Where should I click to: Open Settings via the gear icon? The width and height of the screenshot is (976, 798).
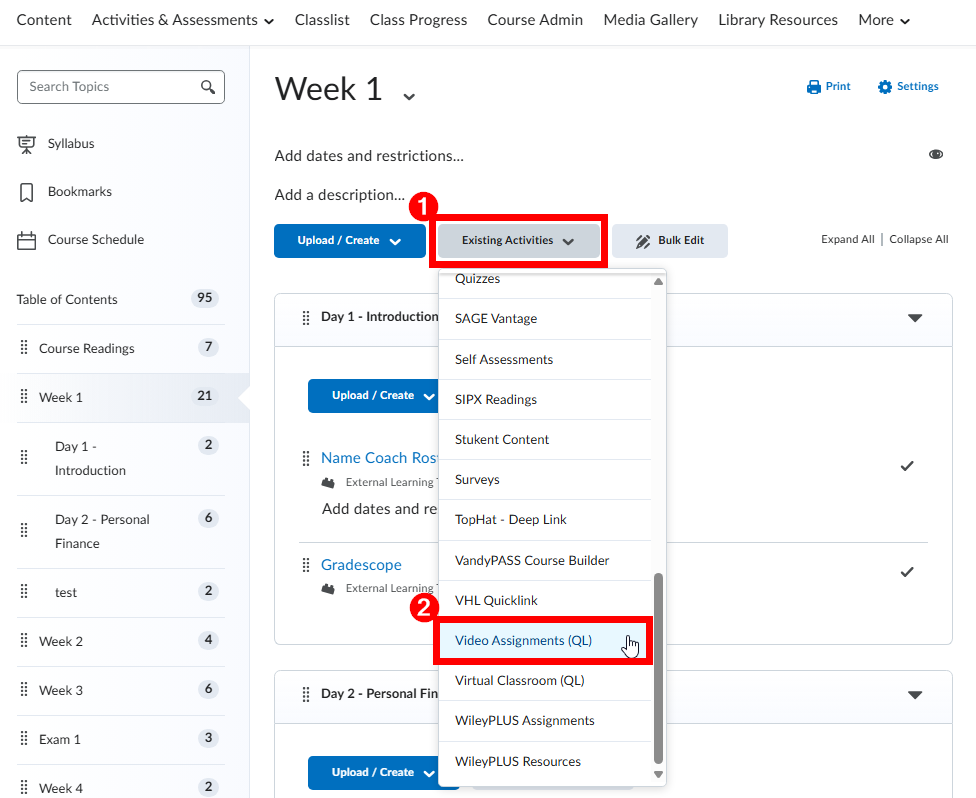click(x=884, y=87)
